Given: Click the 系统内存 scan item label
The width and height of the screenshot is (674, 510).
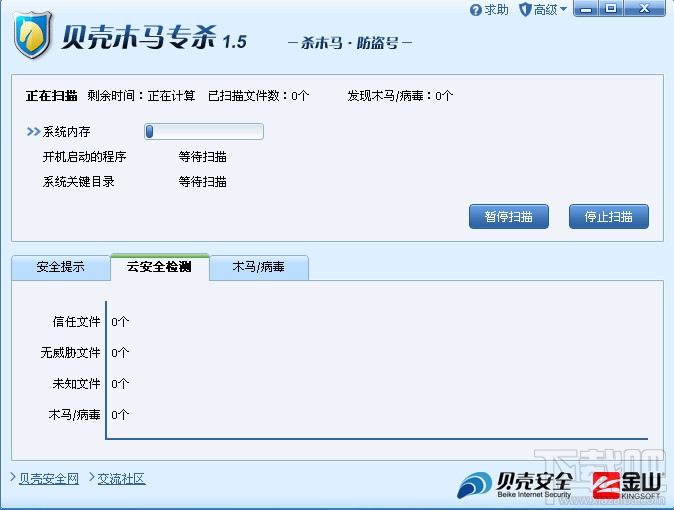Looking at the screenshot, I should click(67, 132).
